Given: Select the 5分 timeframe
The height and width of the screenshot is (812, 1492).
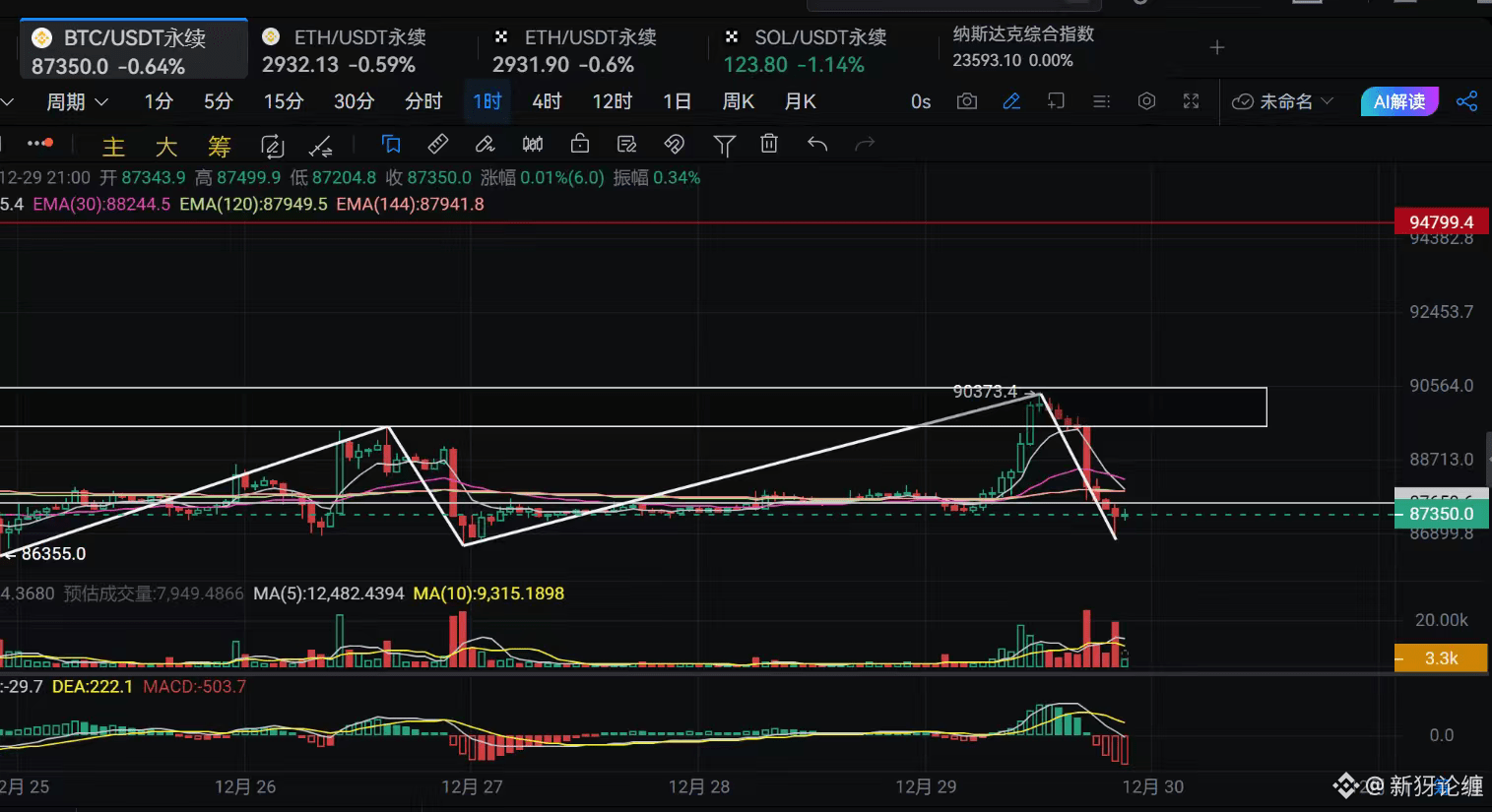Looking at the screenshot, I should click(x=219, y=101).
